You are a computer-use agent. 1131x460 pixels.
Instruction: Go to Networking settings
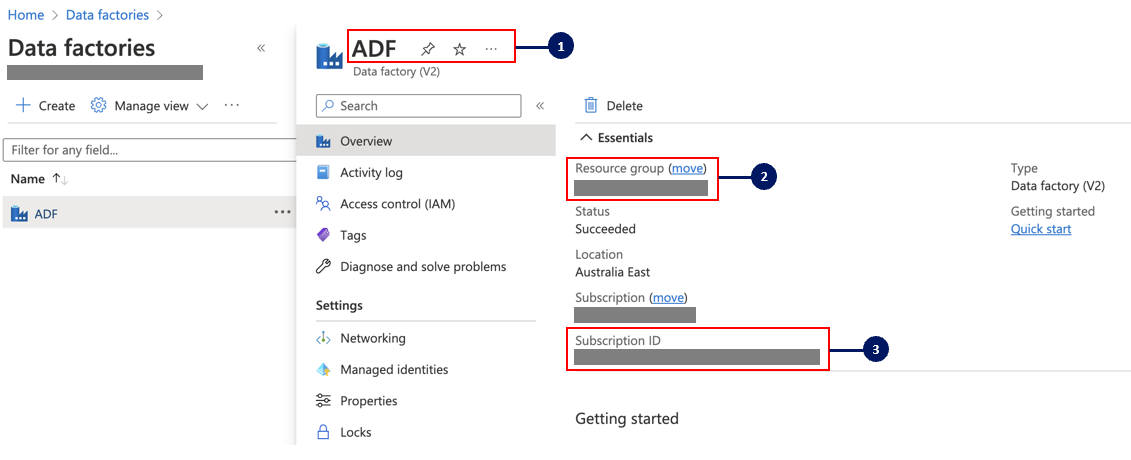click(372, 338)
